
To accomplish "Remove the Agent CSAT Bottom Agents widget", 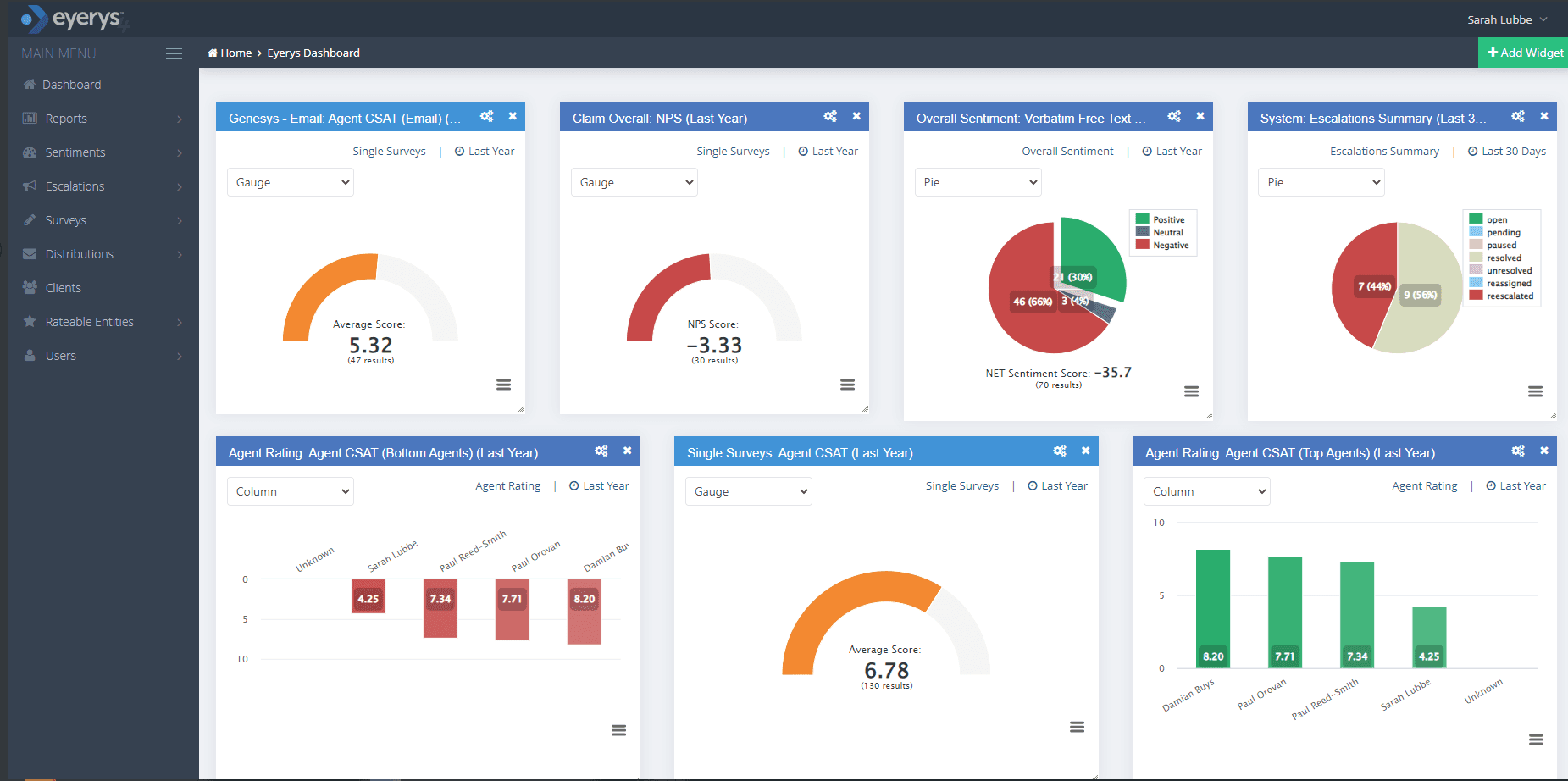I will (x=627, y=451).
